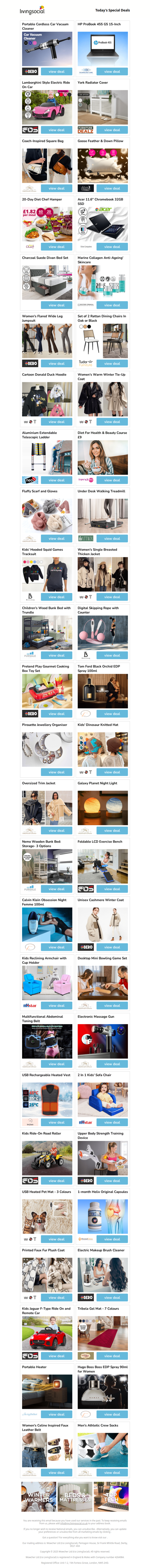Image resolution: width=150 pixels, height=1568 pixels.
Task: Click the Galaxy Planet Night Light image
Action: [103, 806]
